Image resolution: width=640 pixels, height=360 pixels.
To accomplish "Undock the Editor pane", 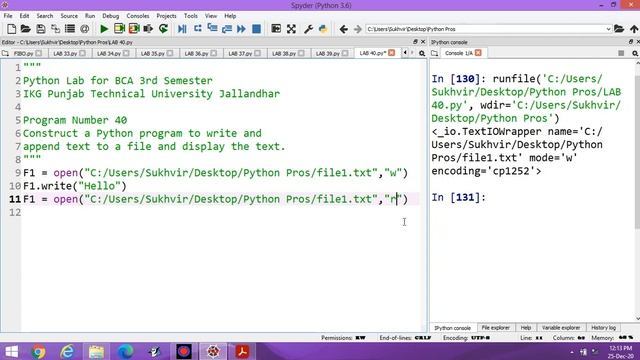I will tap(415, 42).
